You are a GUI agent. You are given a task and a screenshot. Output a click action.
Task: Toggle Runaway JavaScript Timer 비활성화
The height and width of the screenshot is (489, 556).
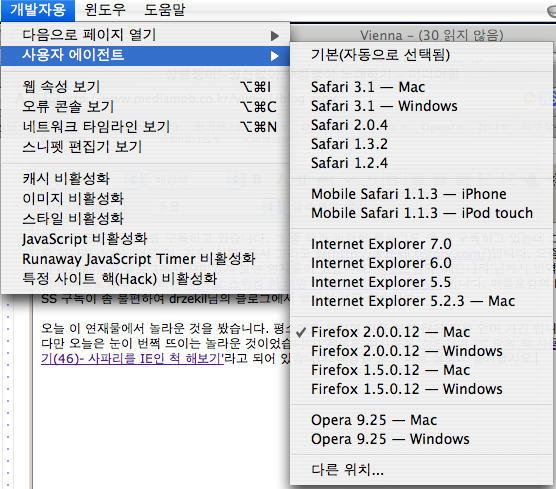[145, 259]
